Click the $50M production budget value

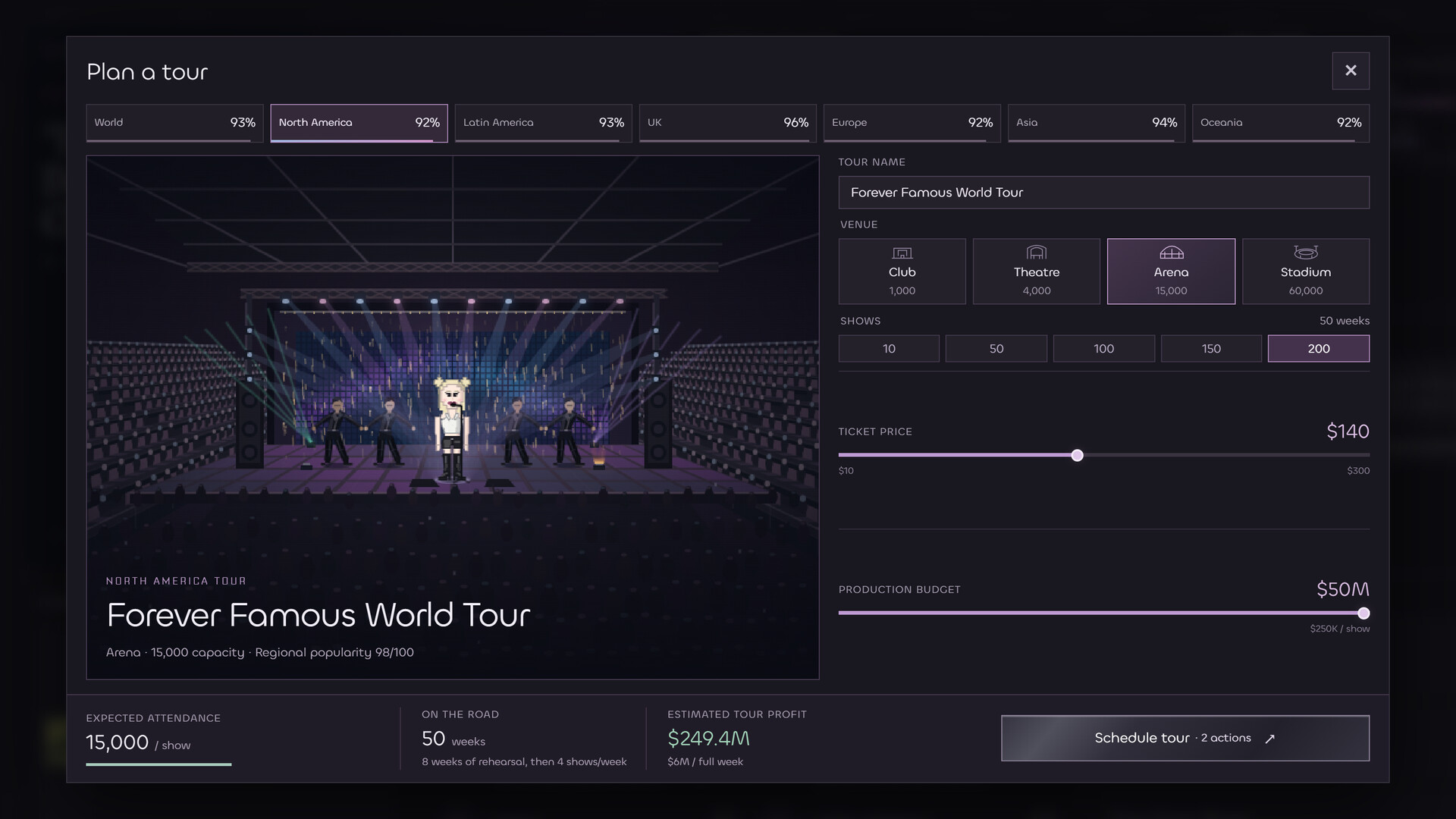(x=1342, y=589)
